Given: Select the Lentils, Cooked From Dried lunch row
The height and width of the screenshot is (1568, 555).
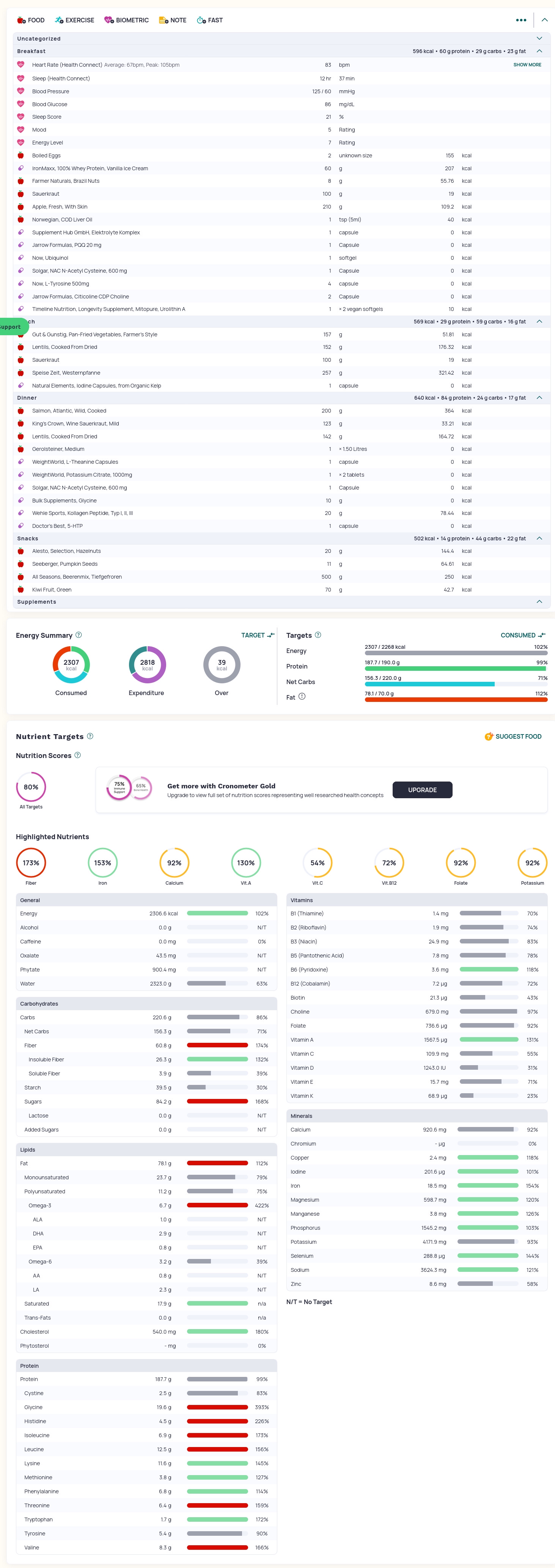Looking at the screenshot, I should (x=281, y=347).
